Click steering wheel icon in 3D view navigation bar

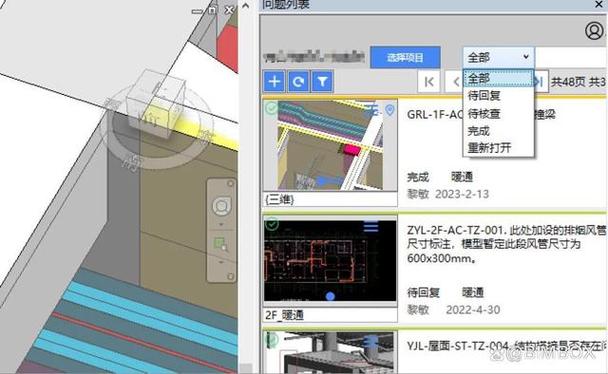[221, 206]
